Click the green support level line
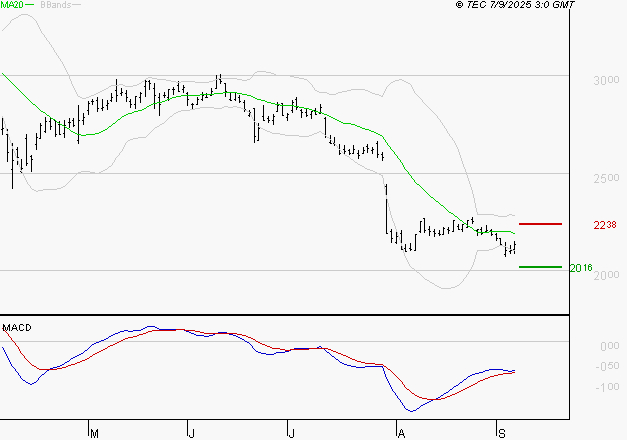 (540, 267)
